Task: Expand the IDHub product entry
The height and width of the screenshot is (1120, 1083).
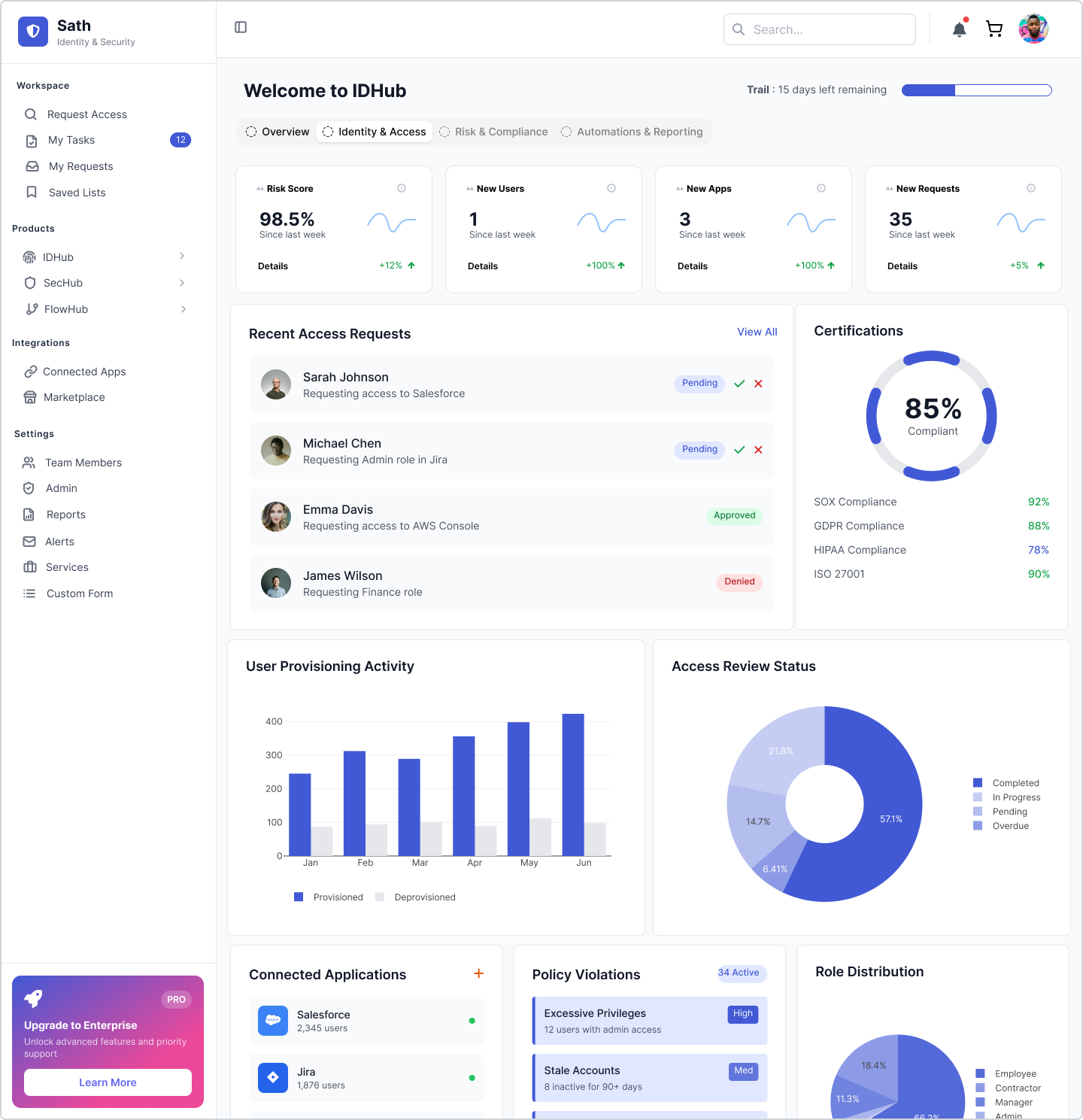Action: pos(181,256)
